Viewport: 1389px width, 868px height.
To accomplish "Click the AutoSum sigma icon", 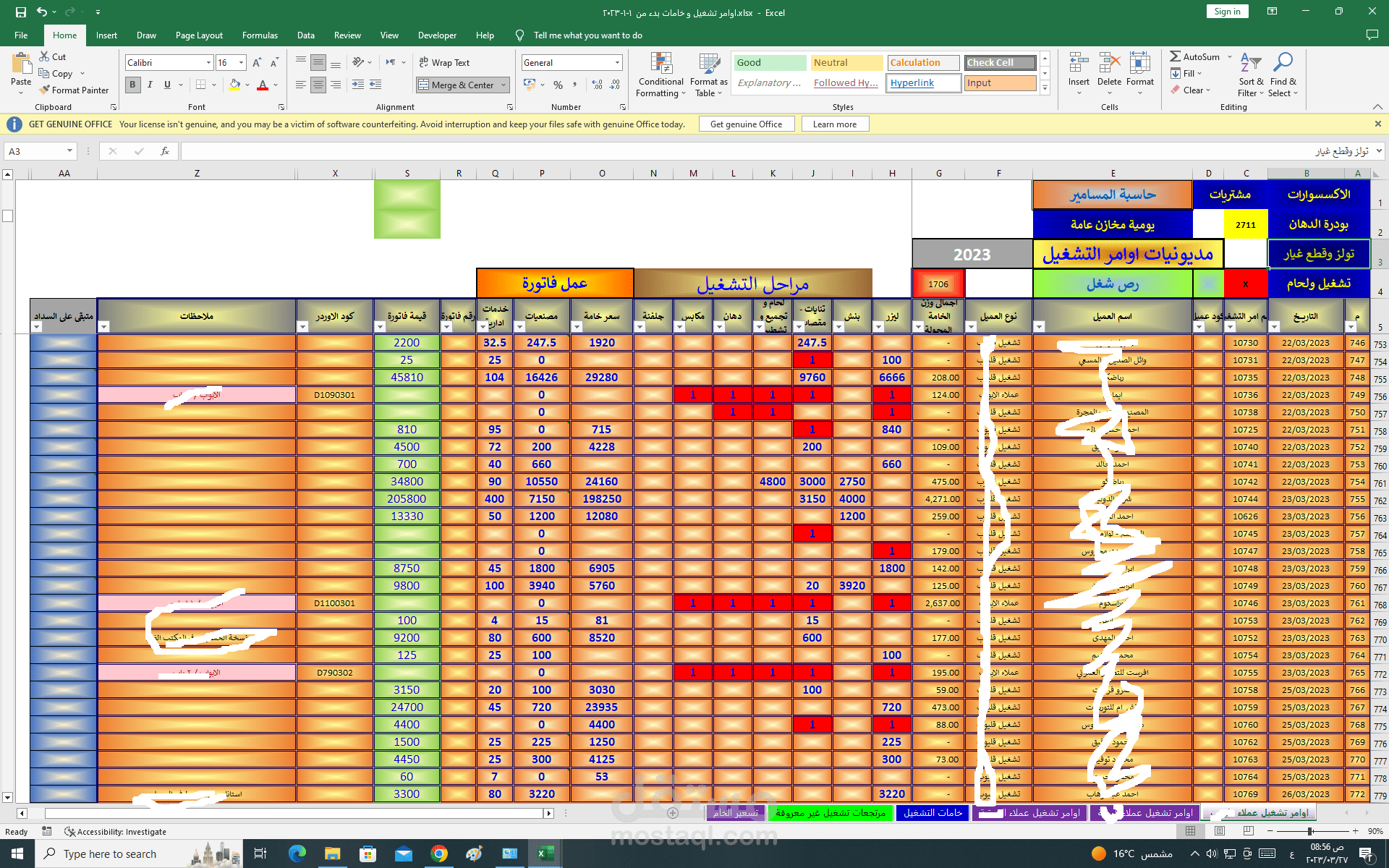I will (x=1176, y=56).
